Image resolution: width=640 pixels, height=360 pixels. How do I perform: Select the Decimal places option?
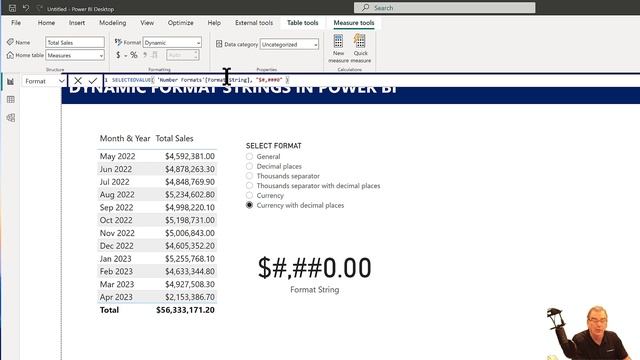tap(249, 166)
